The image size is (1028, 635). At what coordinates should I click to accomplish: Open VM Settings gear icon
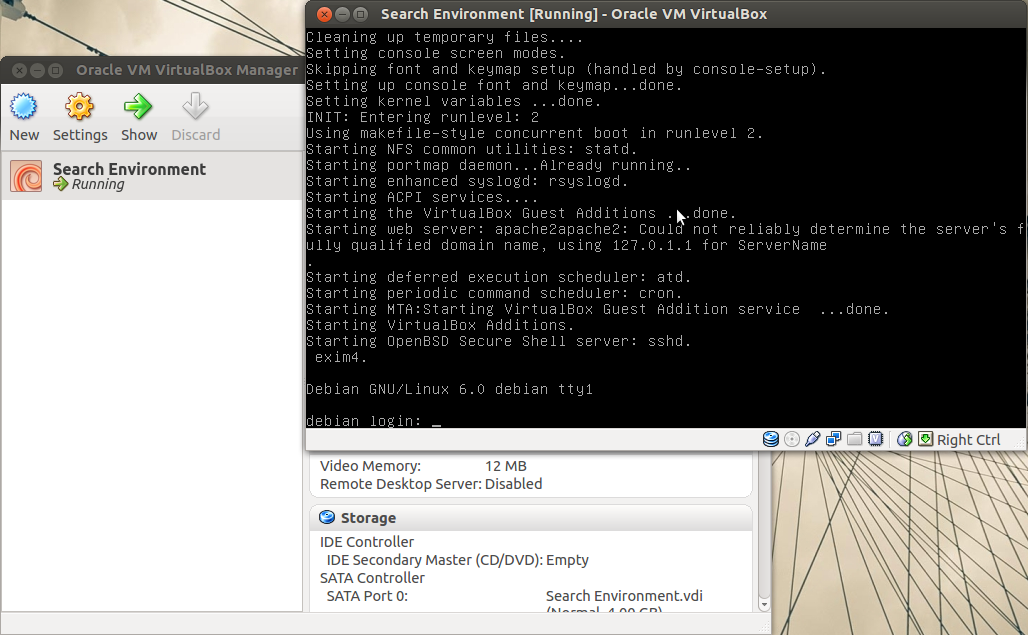click(79, 107)
